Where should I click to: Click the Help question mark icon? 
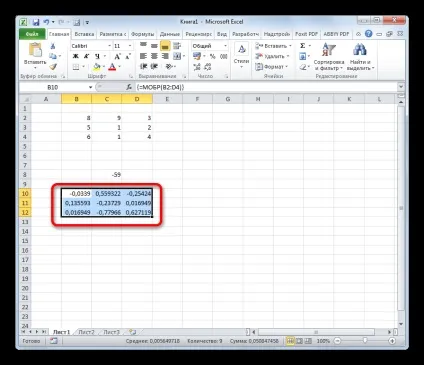[368, 34]
